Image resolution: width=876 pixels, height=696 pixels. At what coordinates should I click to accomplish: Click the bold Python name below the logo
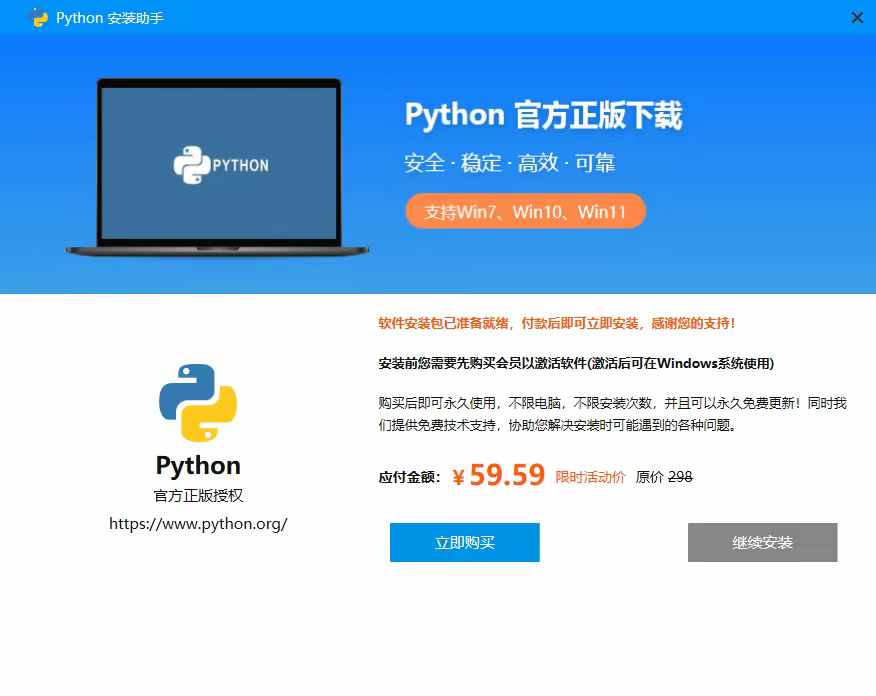pos(198,465)
